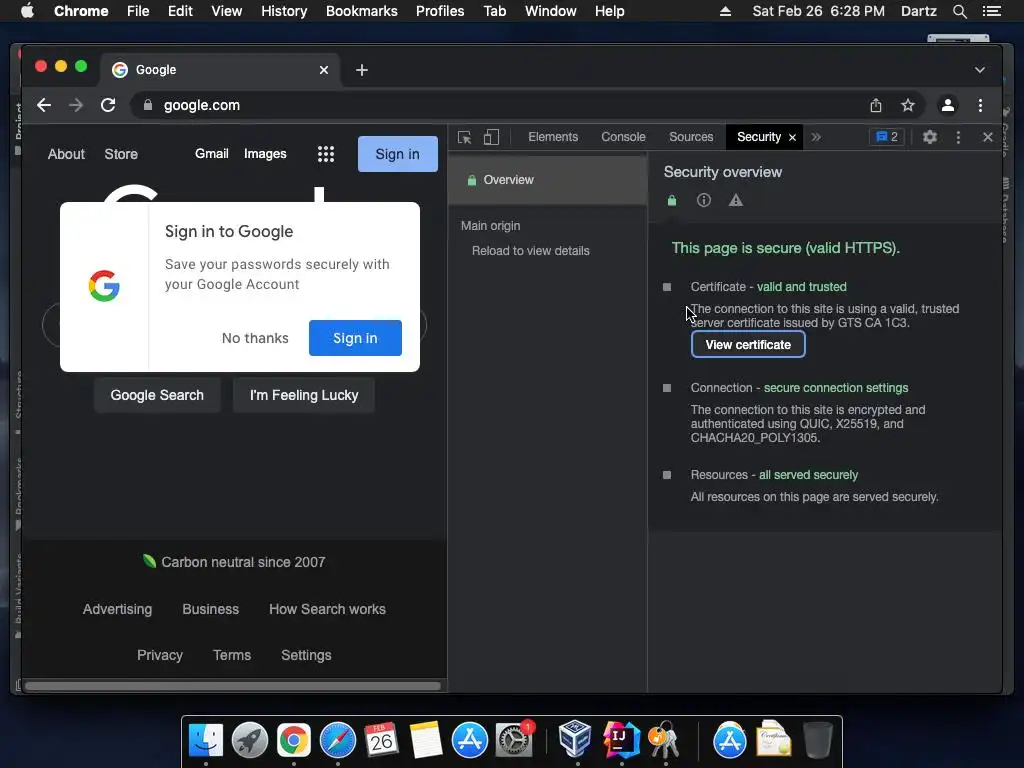Viewport: 1024px width, 768px height.
Task: Open DevTools settings gear
Action: pyautogui.click(x=929, y=137)
